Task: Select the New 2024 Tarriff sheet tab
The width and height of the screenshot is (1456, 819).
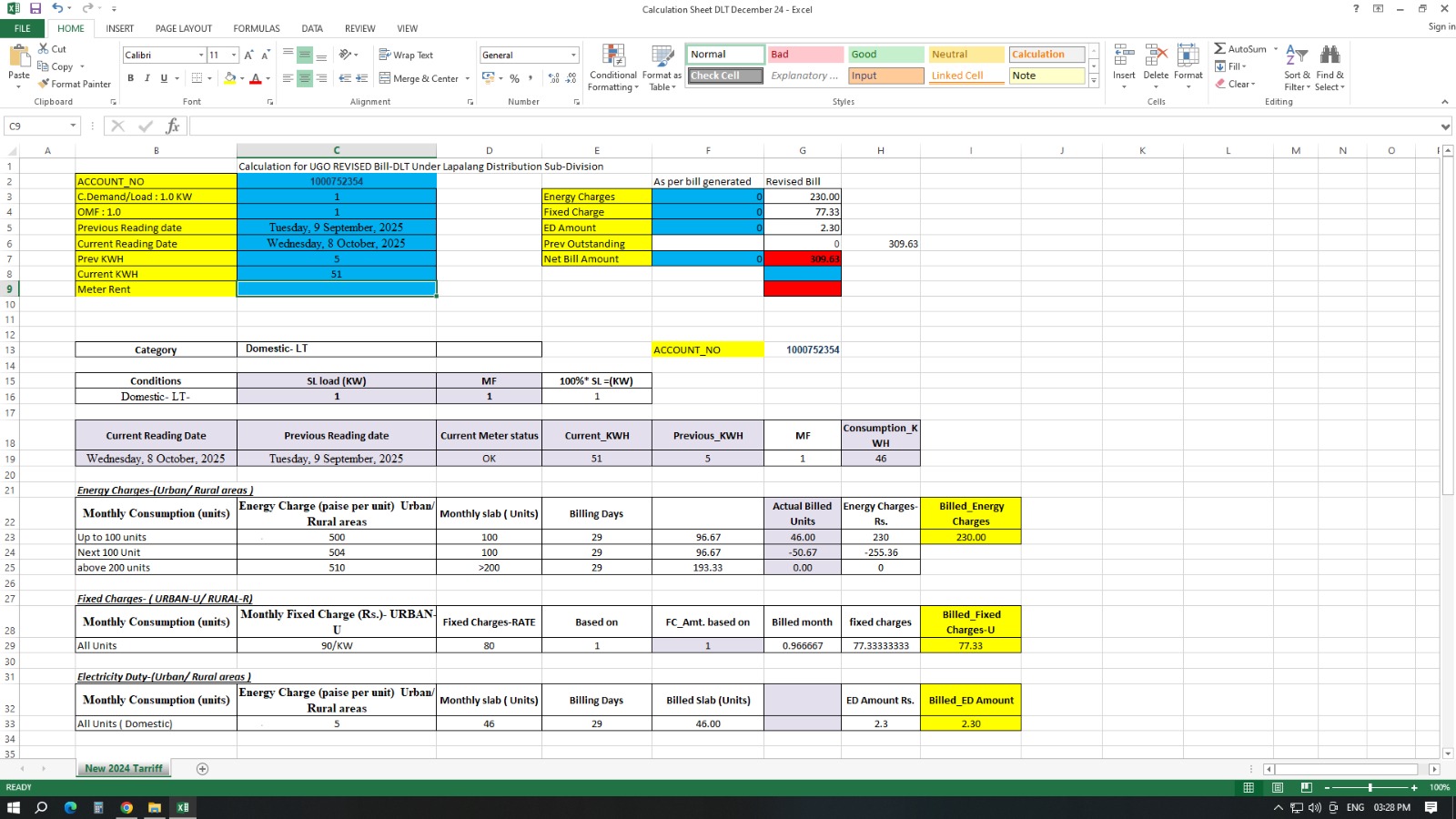Action: (124, 769)
